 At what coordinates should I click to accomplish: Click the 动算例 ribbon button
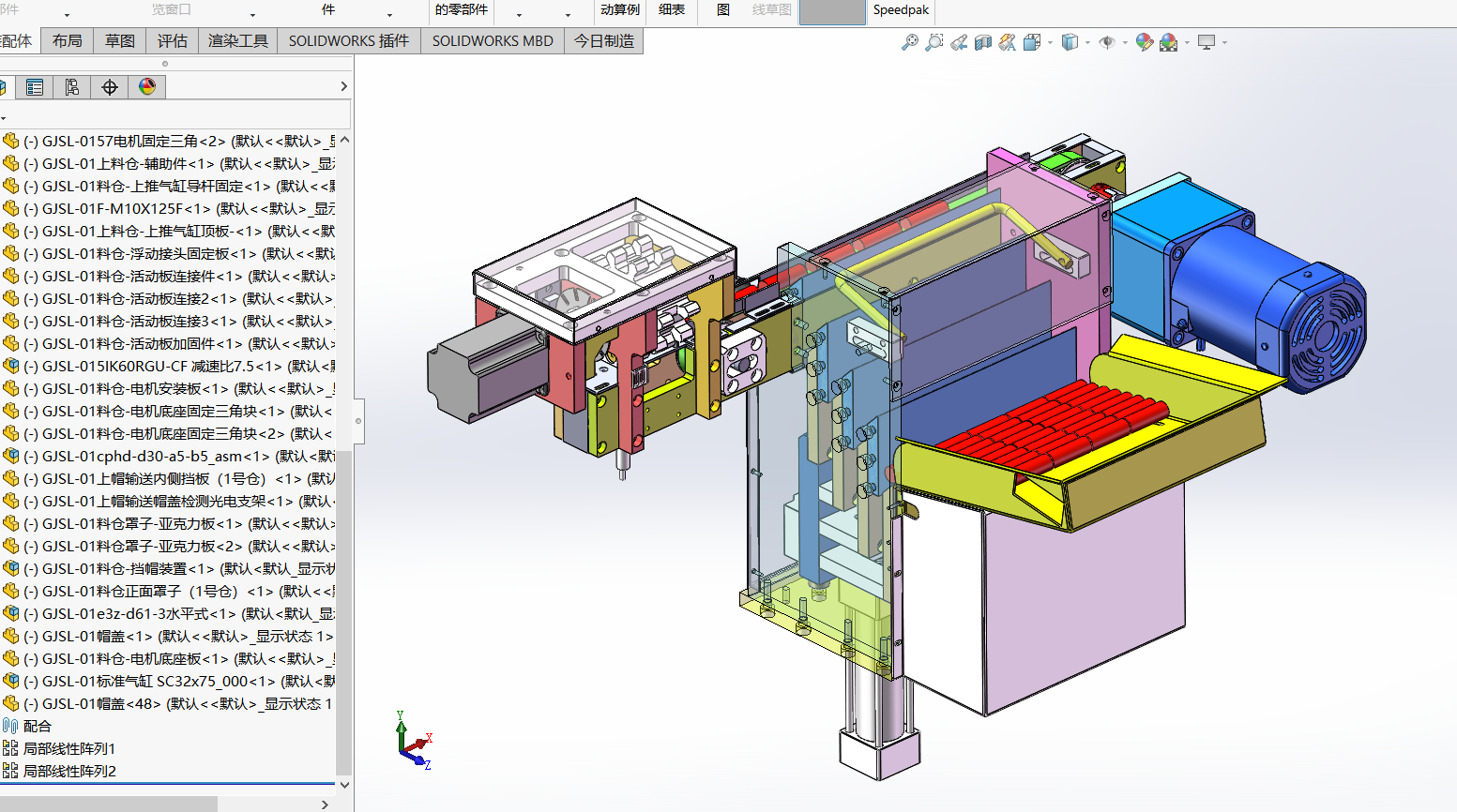tap(620, 9)
